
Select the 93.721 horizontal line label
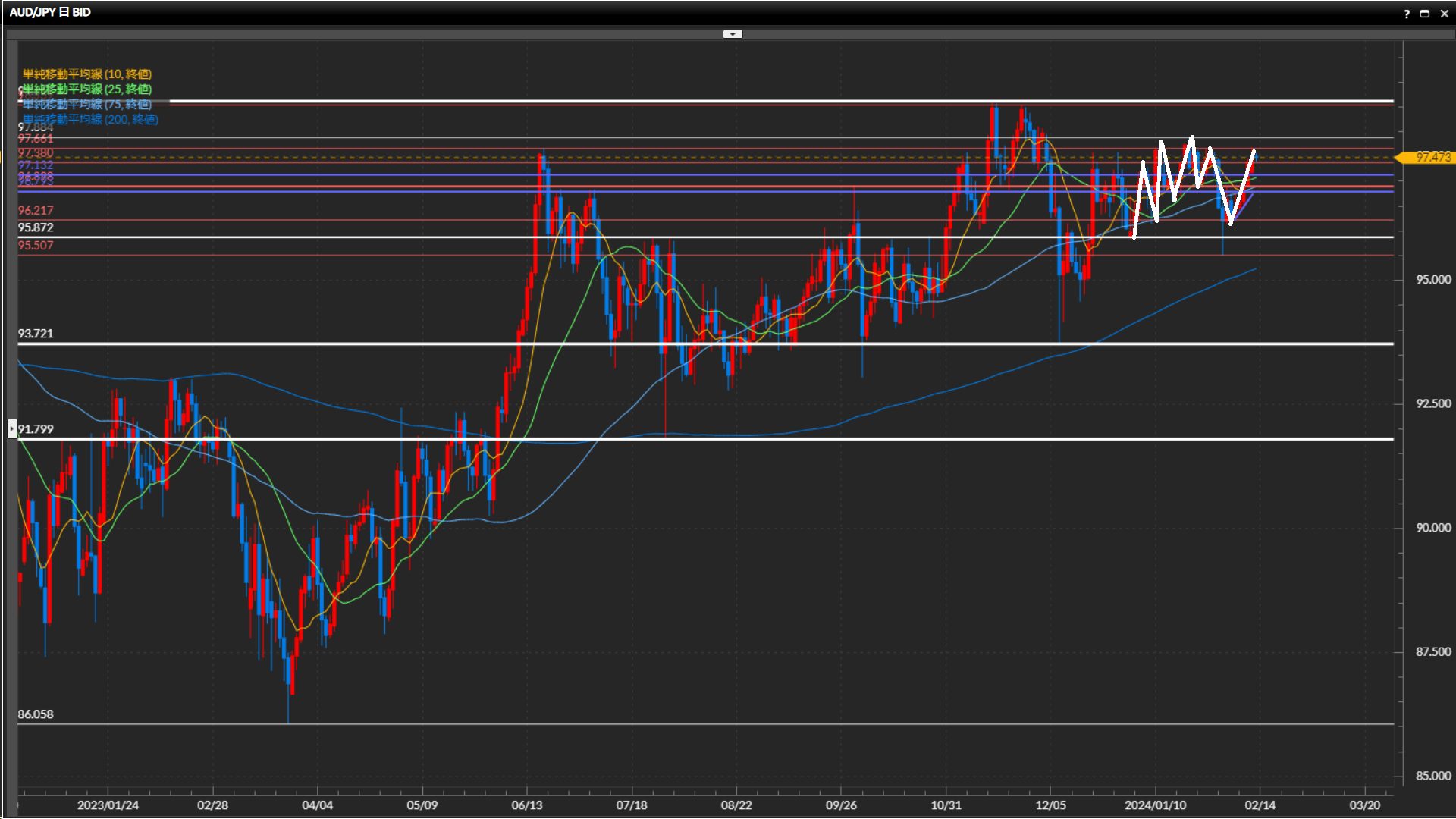(x=36, y=334)
